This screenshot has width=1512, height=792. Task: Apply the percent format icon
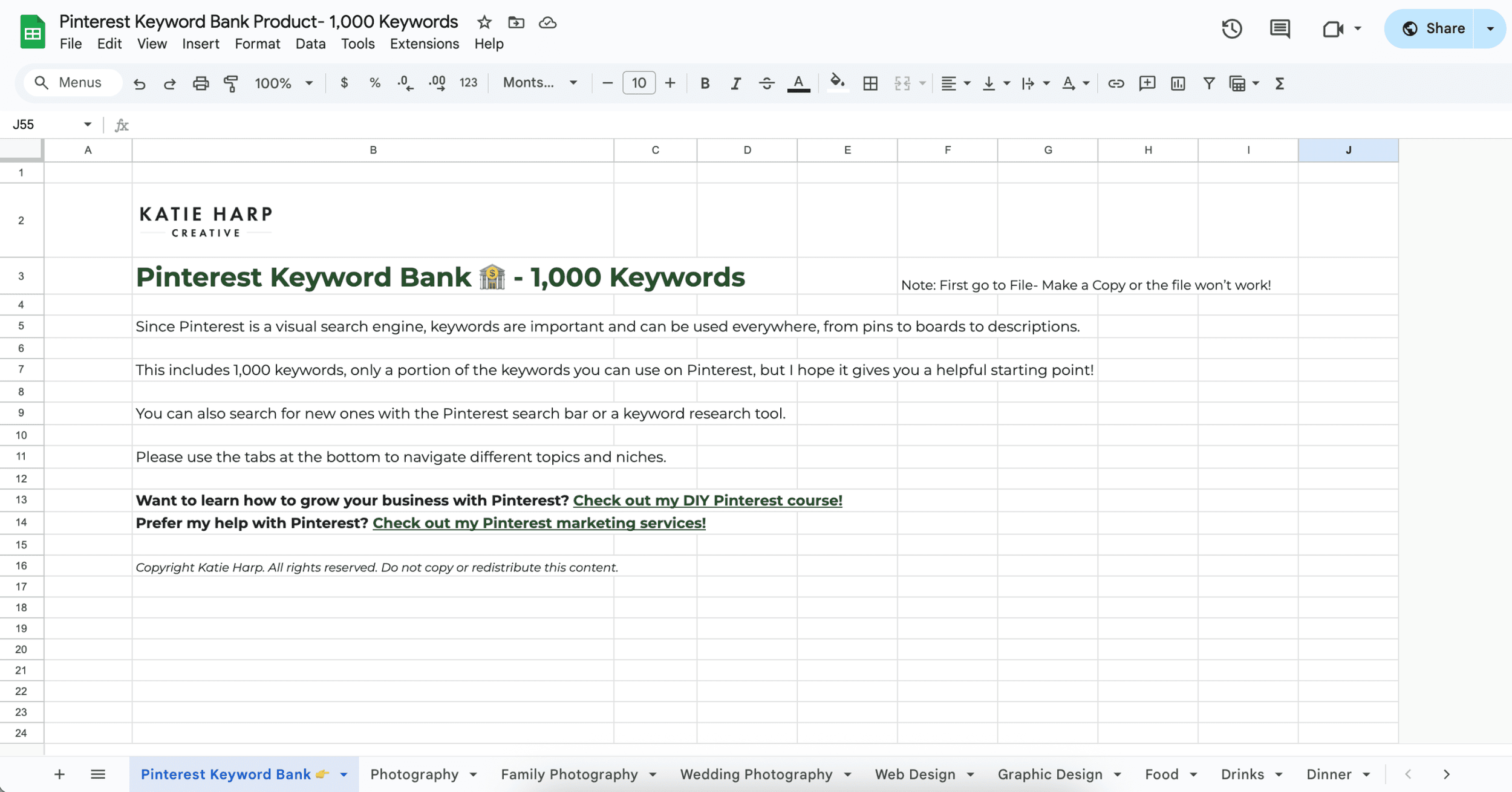[x=375, y=83]
